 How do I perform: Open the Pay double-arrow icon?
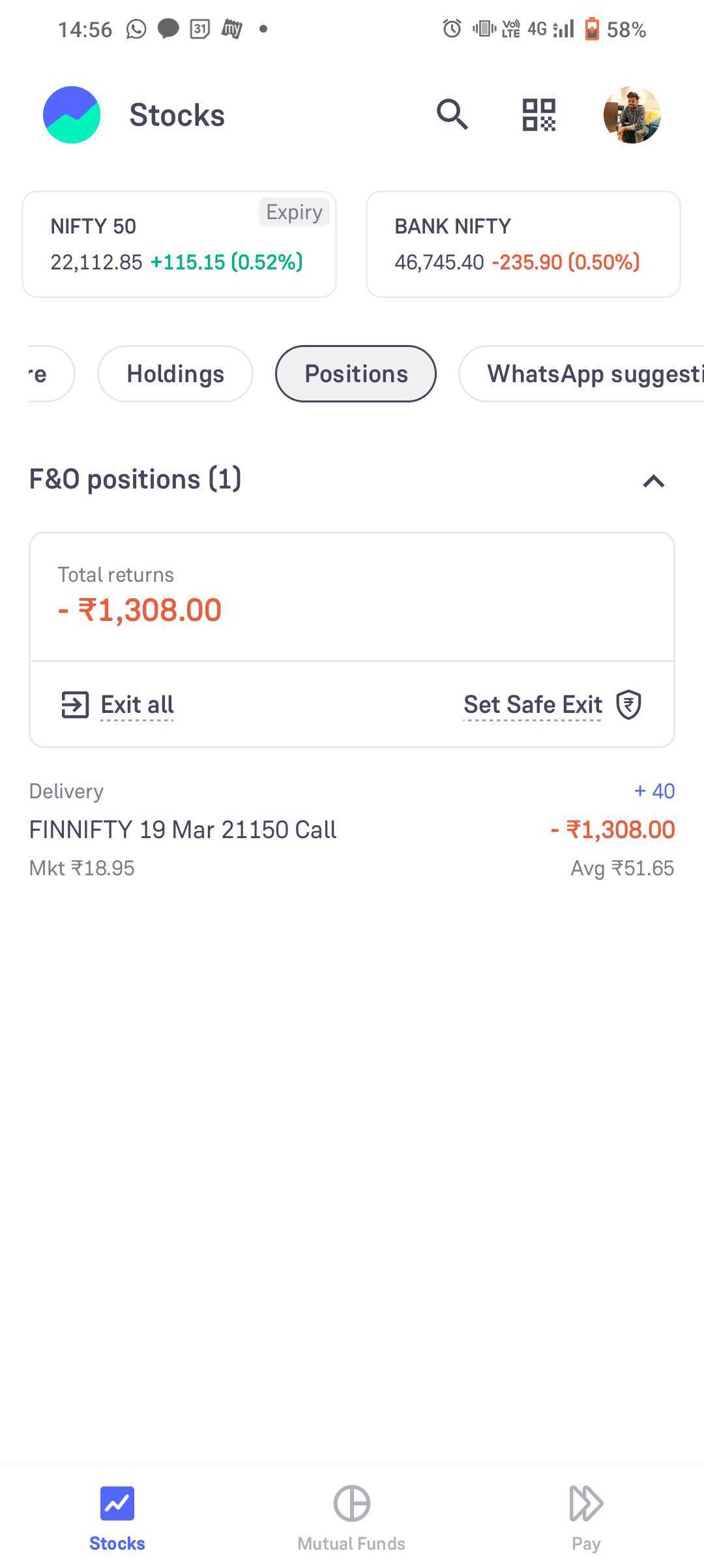tap(586, 1503)
